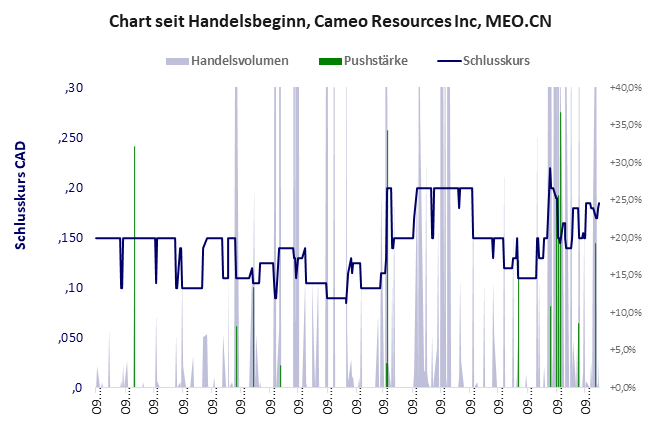Click the +40,0% right axis label
Screen dimensions: 661x430
click(x=627, y=88)
